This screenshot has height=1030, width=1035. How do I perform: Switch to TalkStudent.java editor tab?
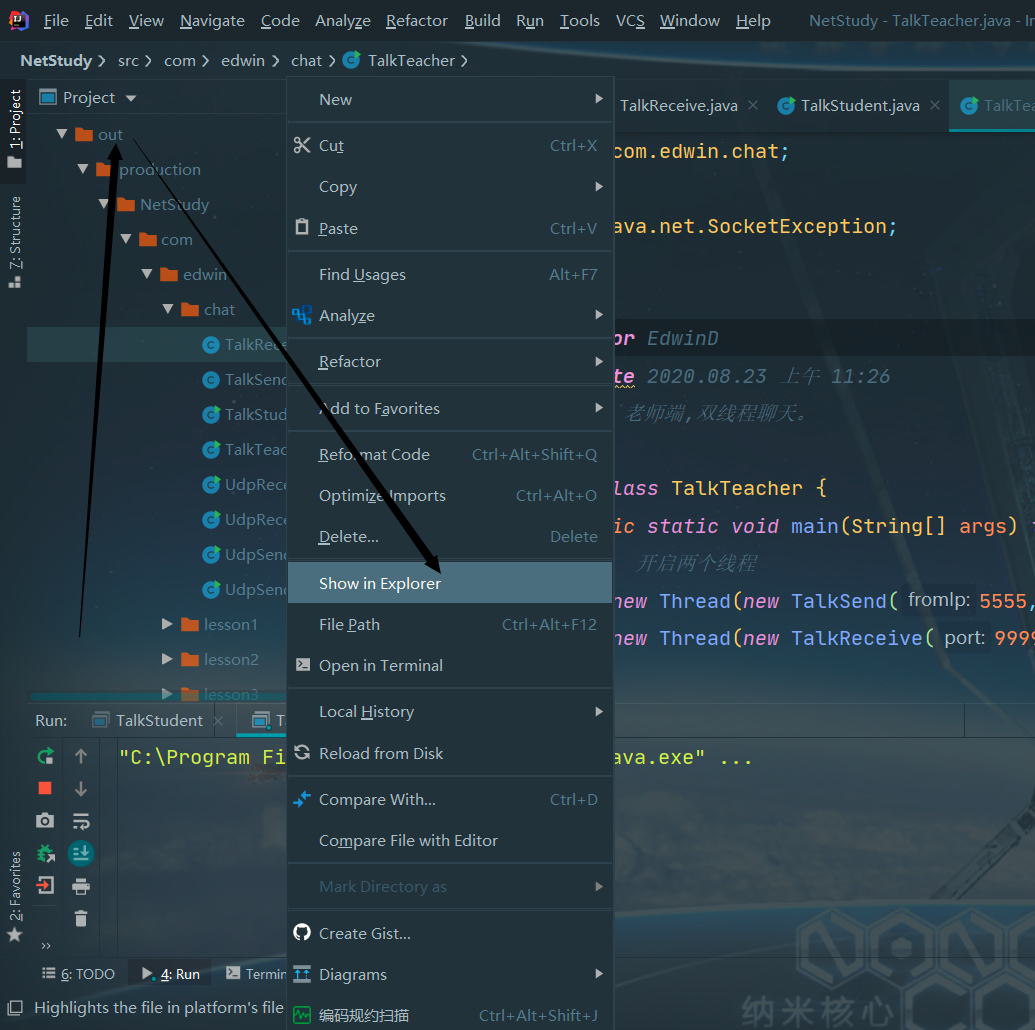coord(859,106)
